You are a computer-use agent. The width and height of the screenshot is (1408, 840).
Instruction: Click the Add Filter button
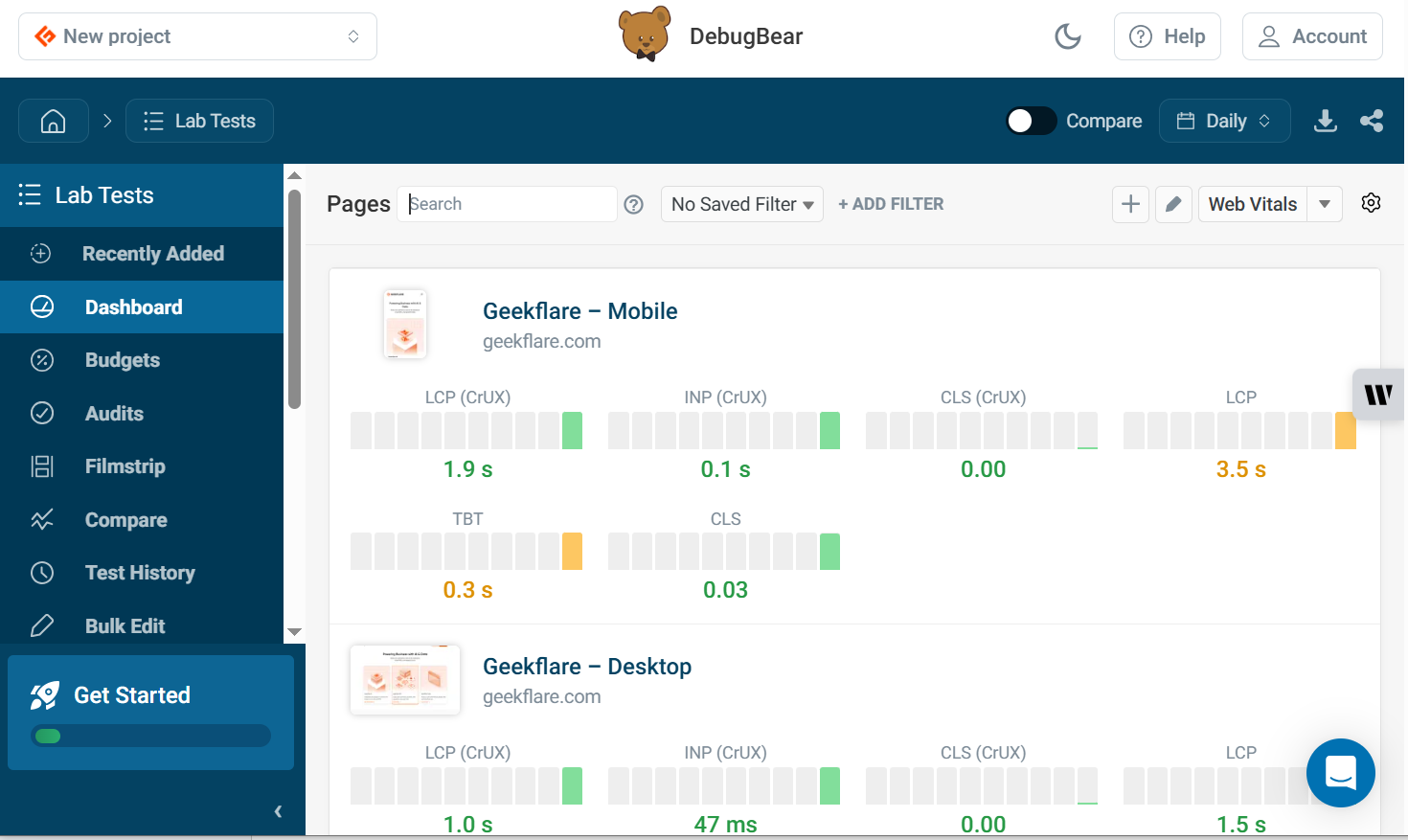pos(891,204)
